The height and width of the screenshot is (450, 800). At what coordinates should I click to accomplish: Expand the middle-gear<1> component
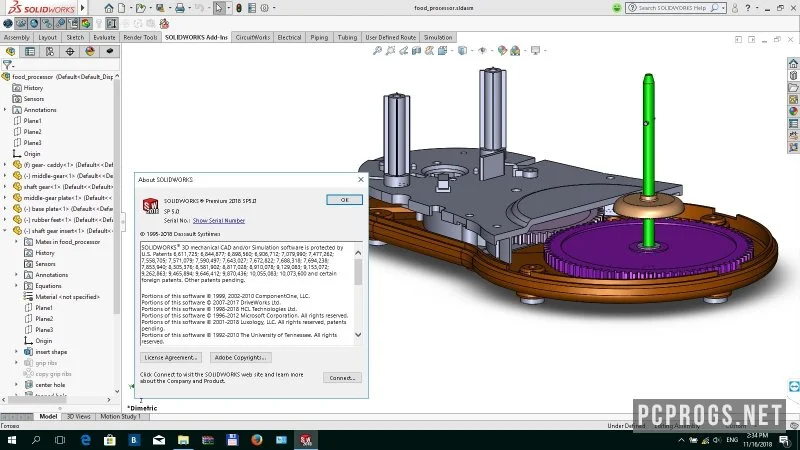(5, 176)
